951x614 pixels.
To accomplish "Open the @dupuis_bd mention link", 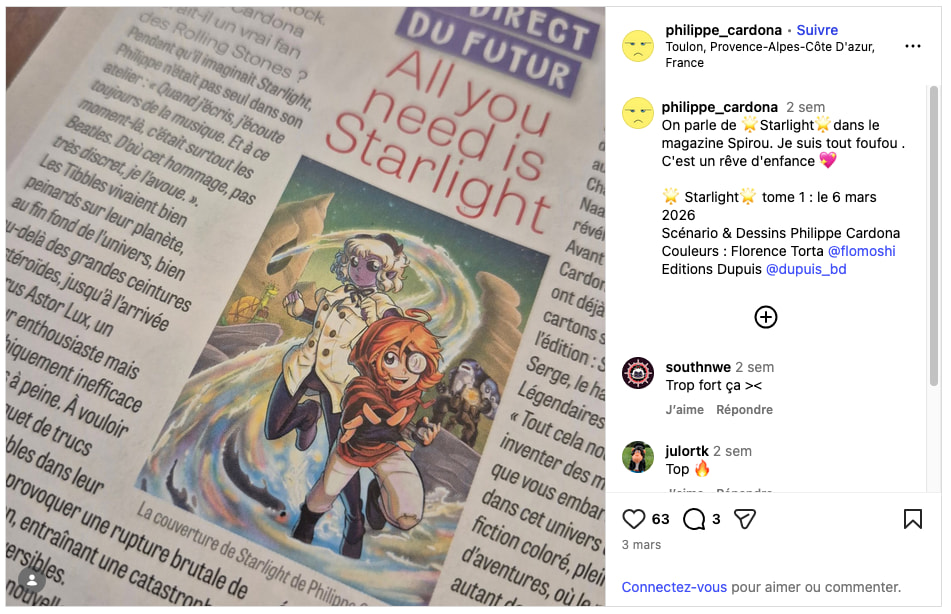I will 806,269.
